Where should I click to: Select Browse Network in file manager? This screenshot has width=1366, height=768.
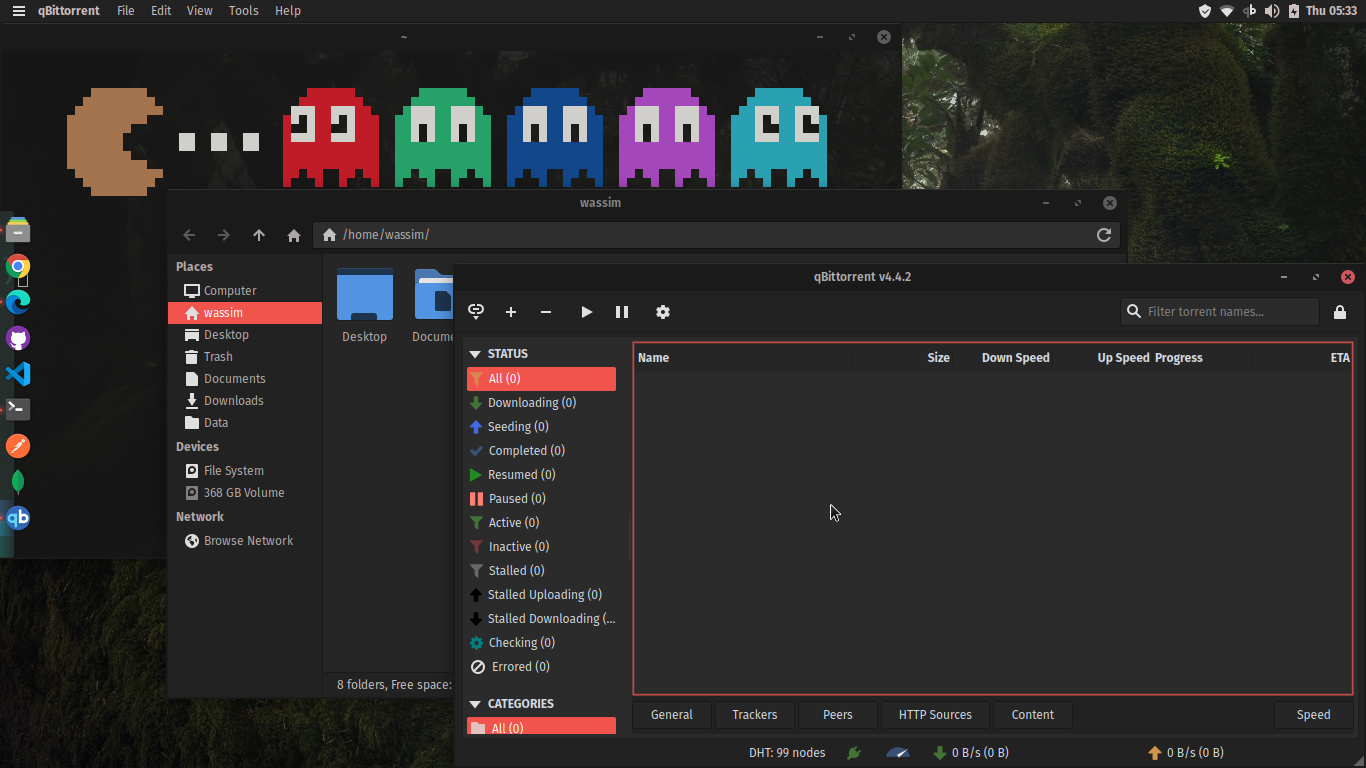click(x=245, y=541)
